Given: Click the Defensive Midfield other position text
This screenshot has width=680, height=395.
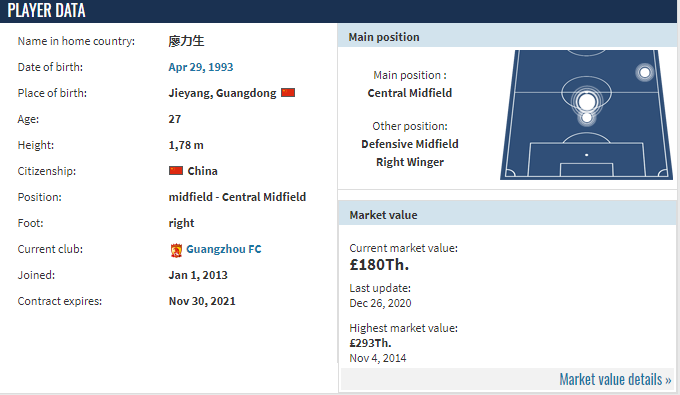Looking at the screenshot, I should coord(410,144).
